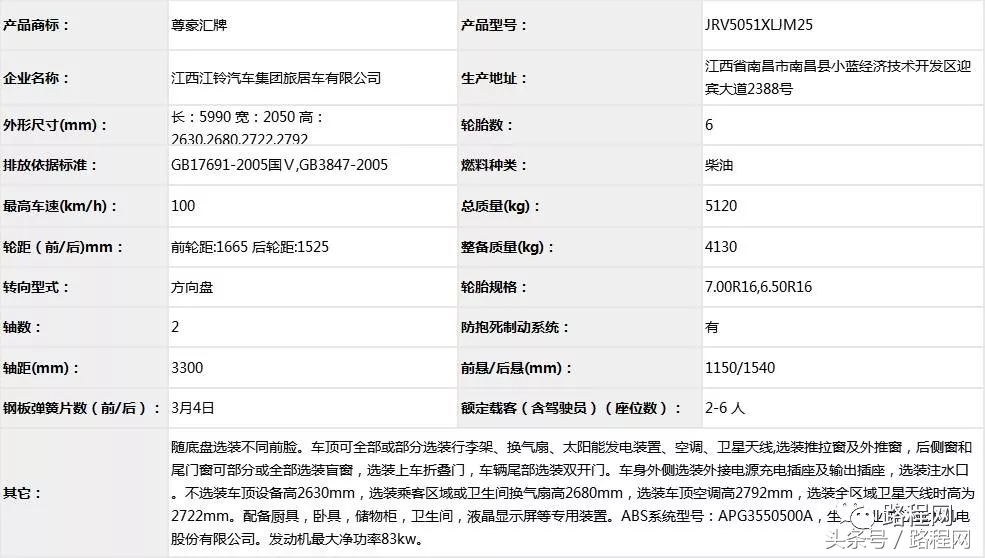Select the remarks line ending 发动机最大净功率83kw
The height and width of the screenshot is (558, 985).
tap(297, 539)
